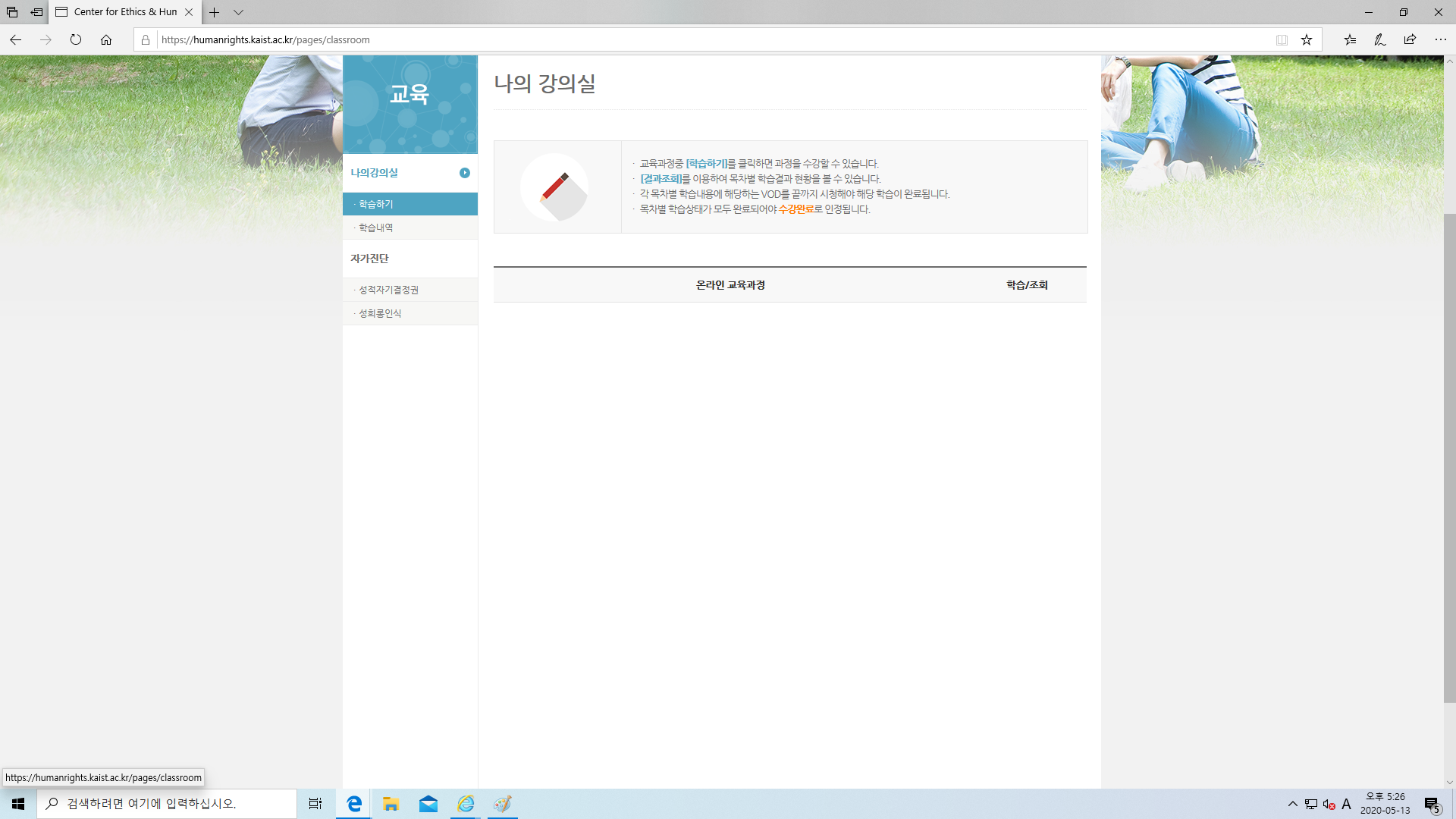Refresh the classroom page

click(x=76, y=39)
